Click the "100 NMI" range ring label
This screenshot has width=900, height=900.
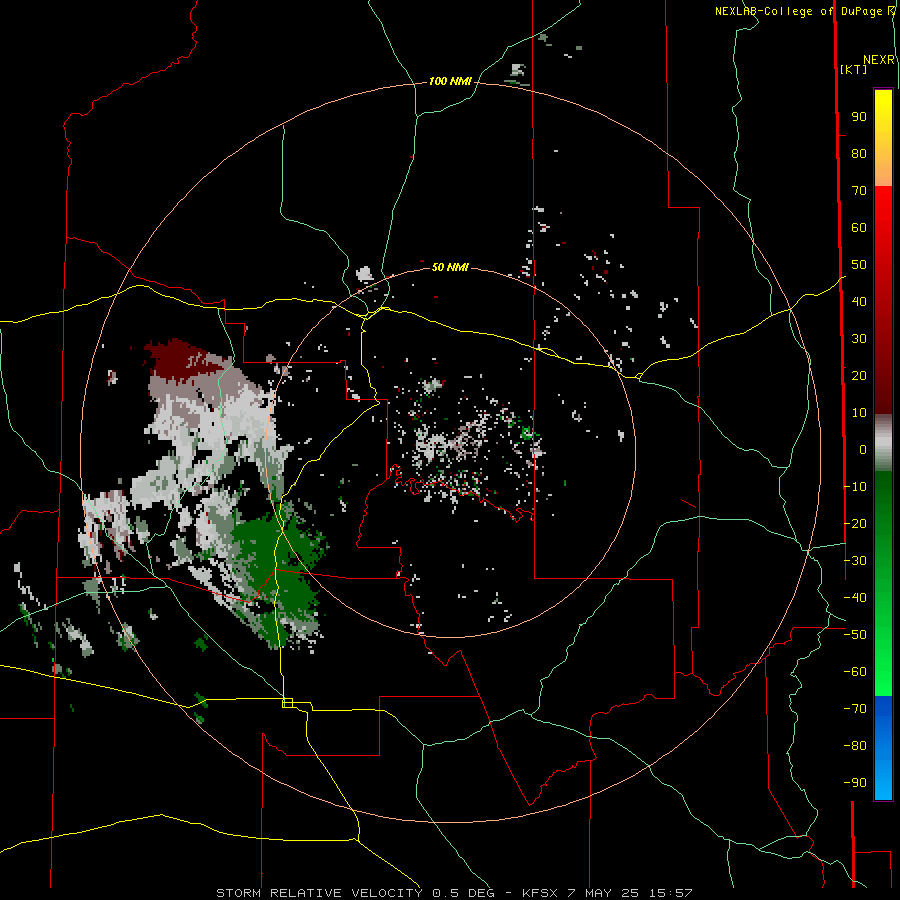click(x=450, y=82)
